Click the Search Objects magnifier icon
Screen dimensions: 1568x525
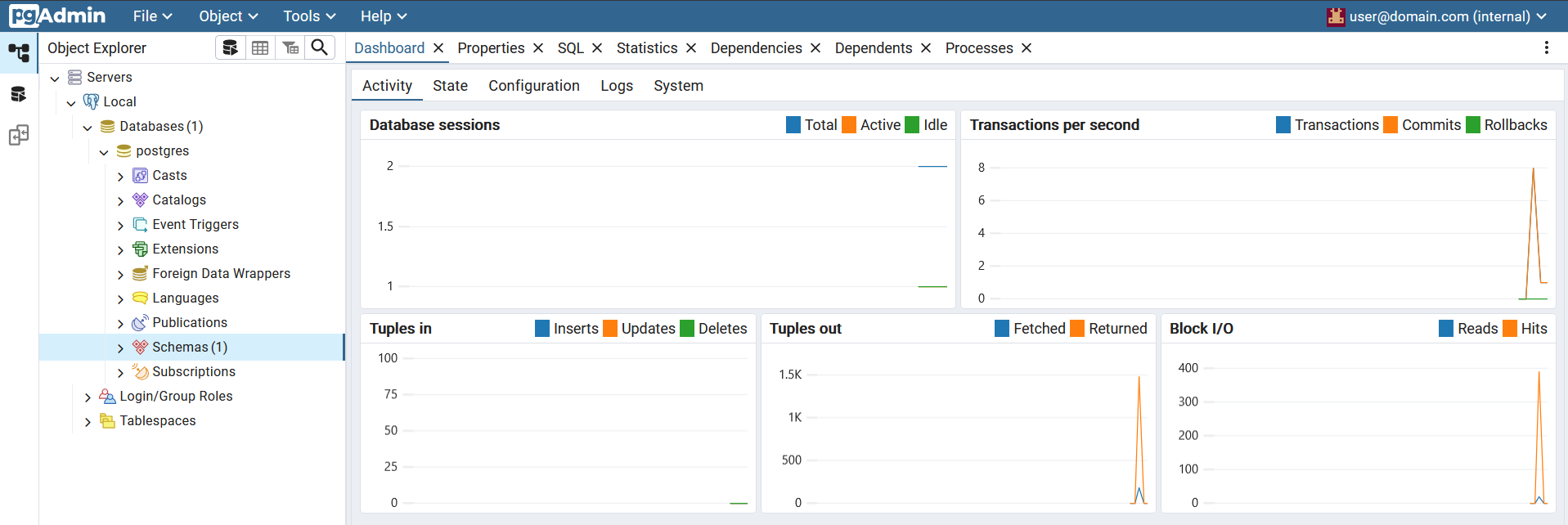(320, 47)
